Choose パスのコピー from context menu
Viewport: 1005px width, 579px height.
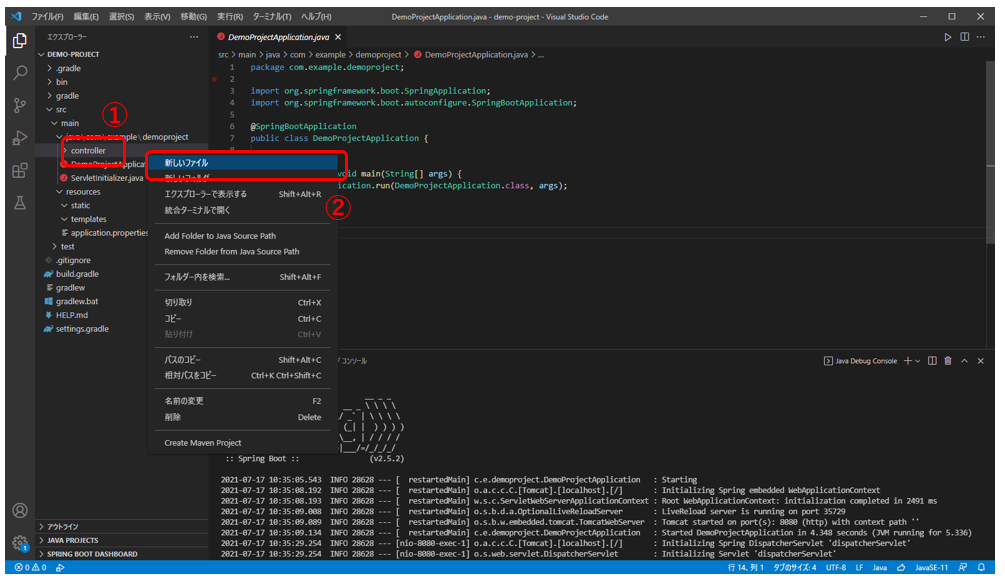[242, 360]
